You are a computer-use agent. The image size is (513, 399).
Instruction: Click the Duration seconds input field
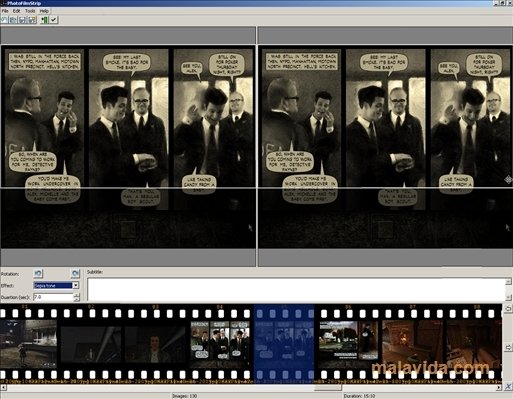coord(53,297)
